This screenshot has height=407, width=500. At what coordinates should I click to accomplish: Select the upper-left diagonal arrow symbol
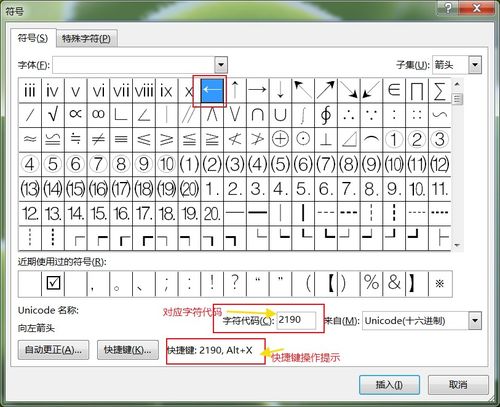coord(303,90)
